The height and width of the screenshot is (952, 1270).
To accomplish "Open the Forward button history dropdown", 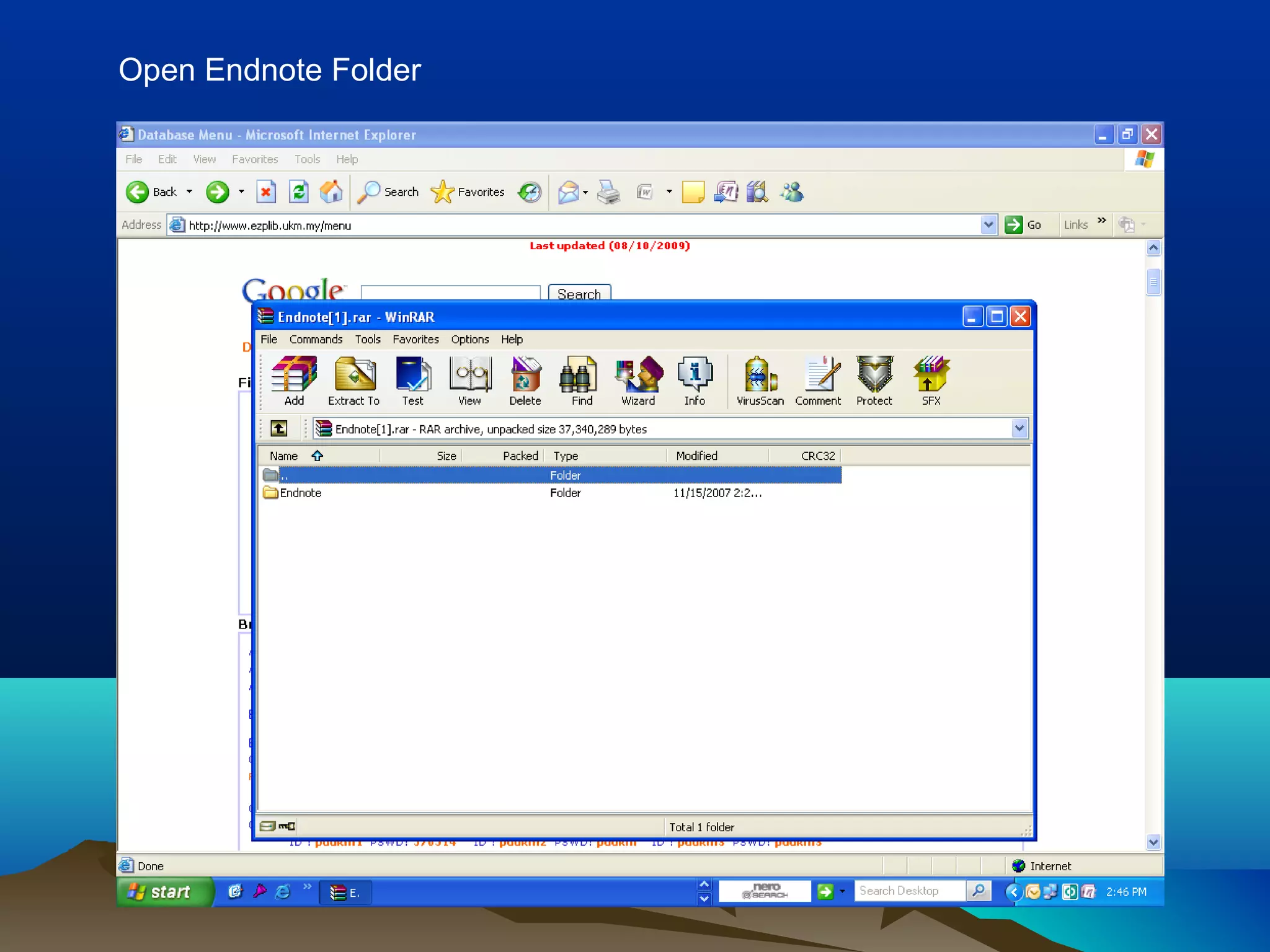I will point(241,192).
